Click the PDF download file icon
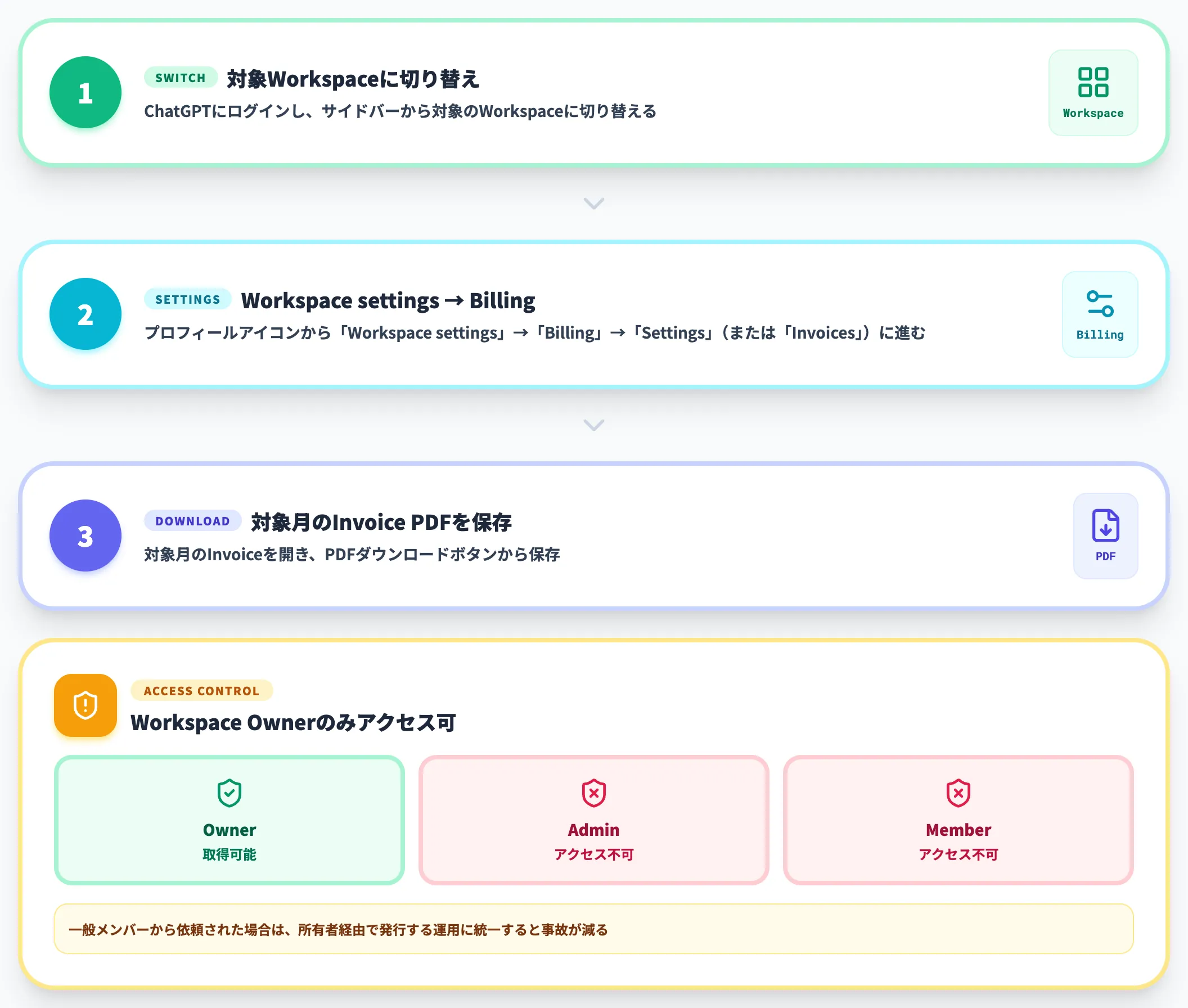The image size is (1188, 1008). pos(1105,525)
